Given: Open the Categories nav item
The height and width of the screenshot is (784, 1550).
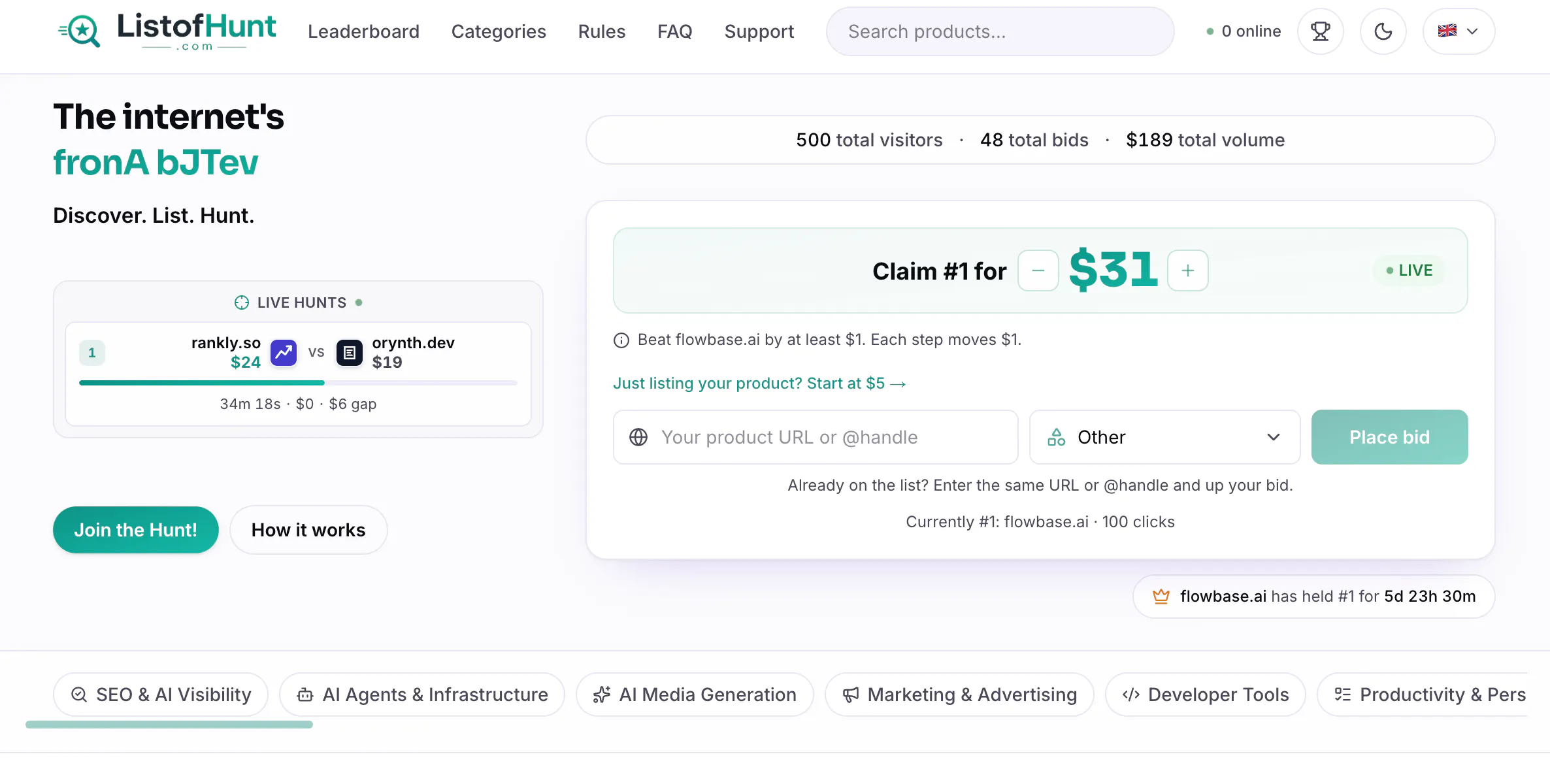Looking at the screenshot, I should [499, 31].
